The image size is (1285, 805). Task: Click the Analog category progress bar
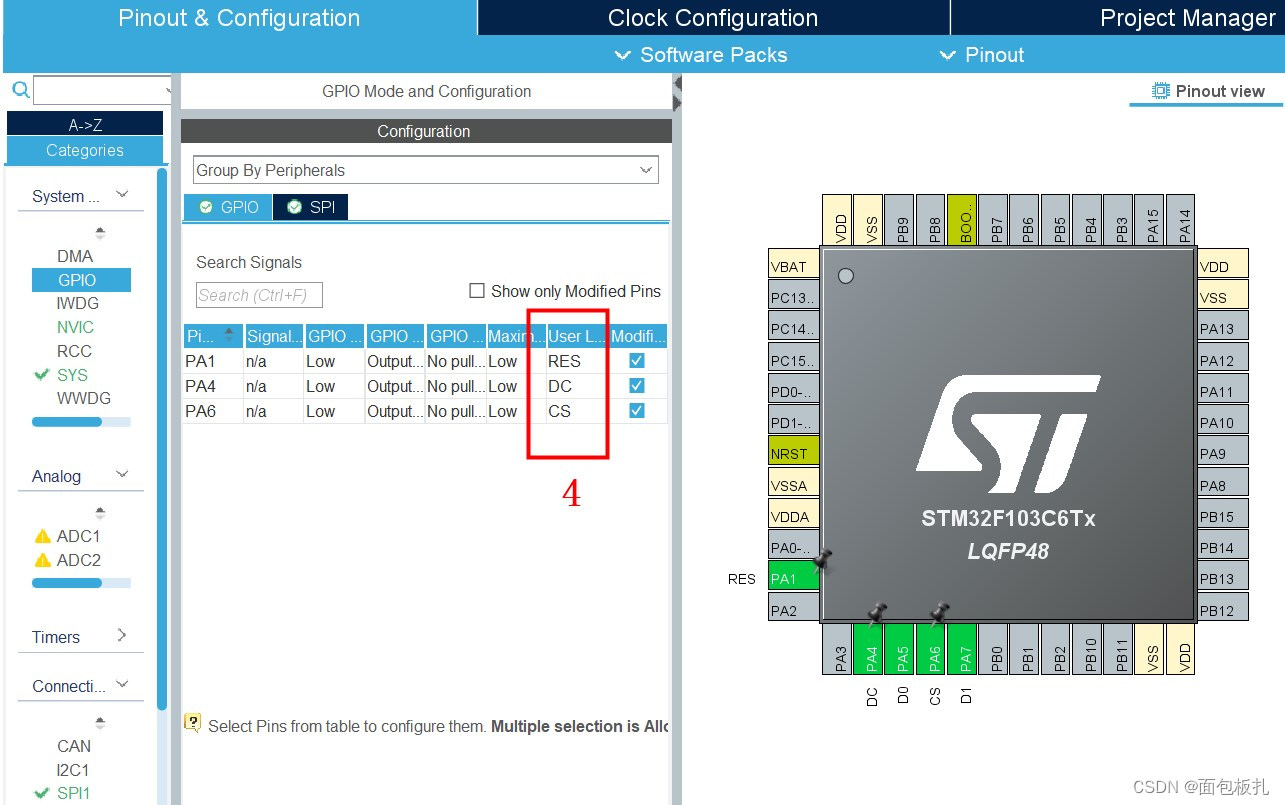(x=81, y=583)
